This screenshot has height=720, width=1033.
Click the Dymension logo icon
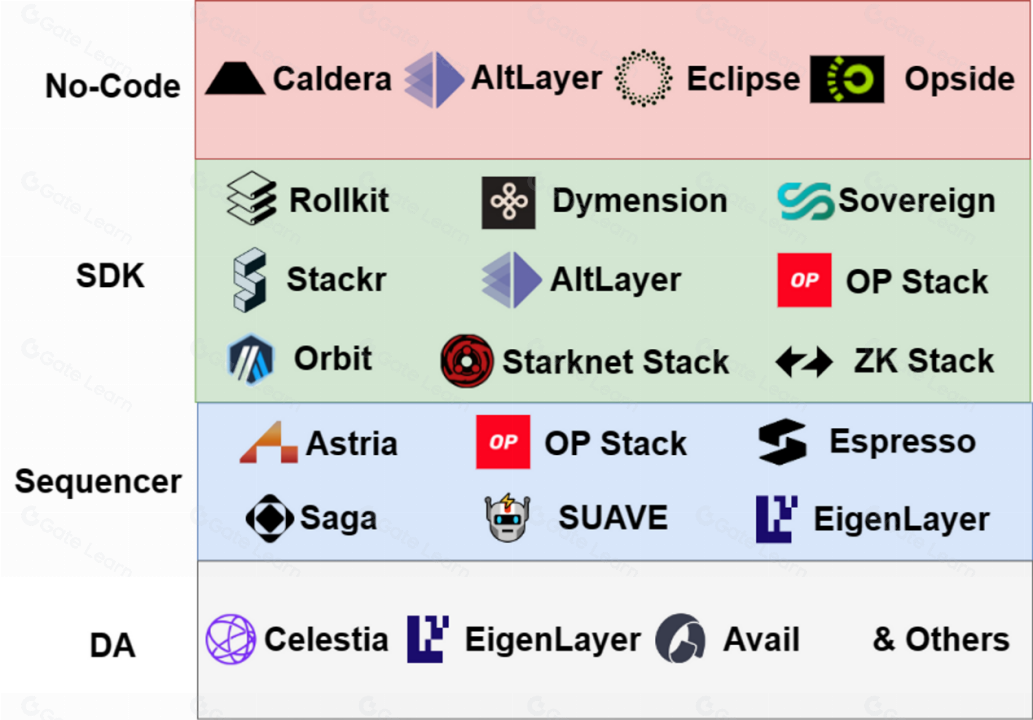click(508, 202)
